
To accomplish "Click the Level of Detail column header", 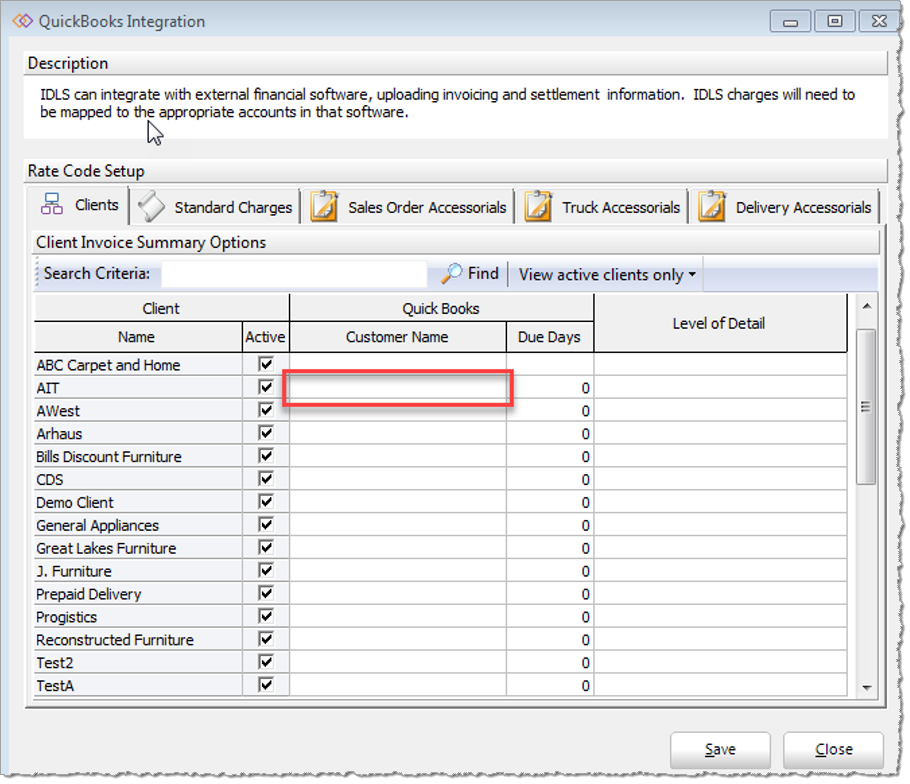I will coord(720,323).
